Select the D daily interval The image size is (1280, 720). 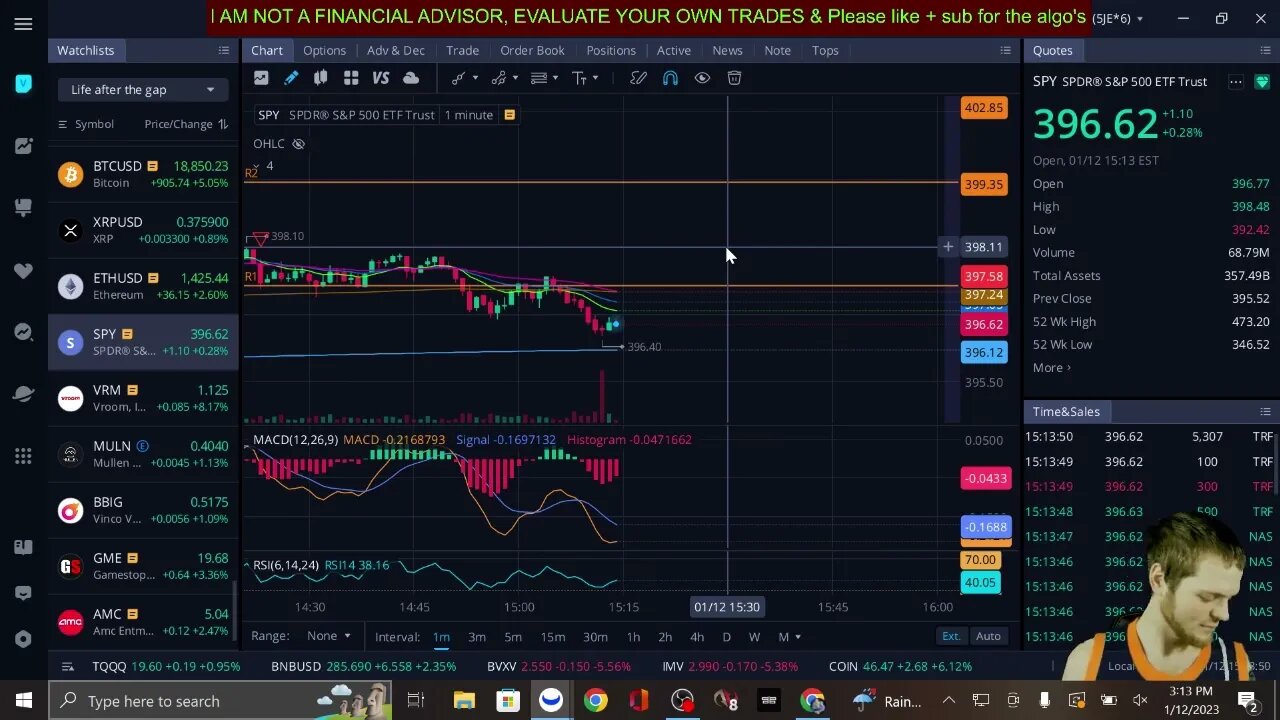[x=726, y=637]
